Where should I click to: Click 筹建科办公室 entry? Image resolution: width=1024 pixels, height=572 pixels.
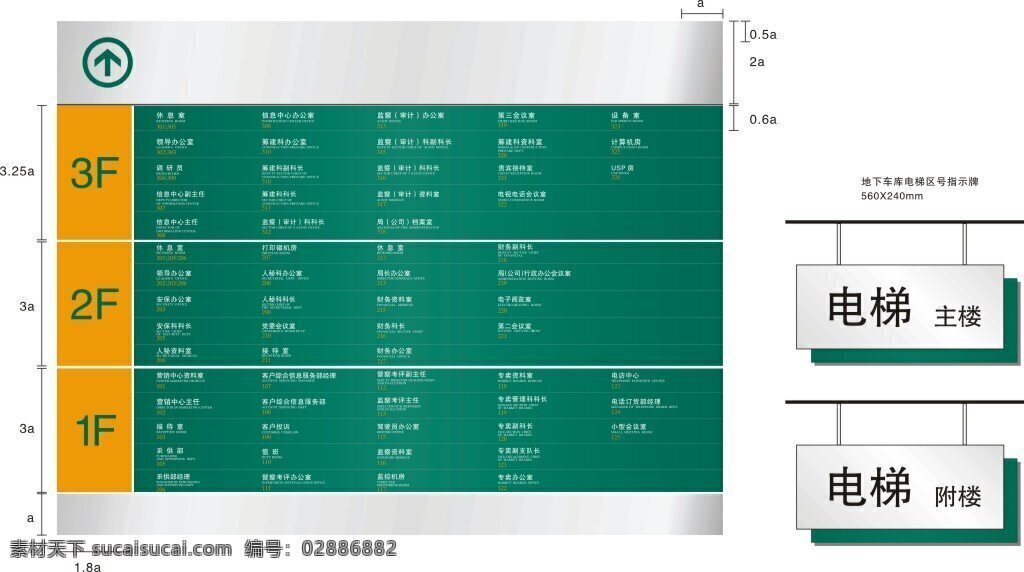284,142
